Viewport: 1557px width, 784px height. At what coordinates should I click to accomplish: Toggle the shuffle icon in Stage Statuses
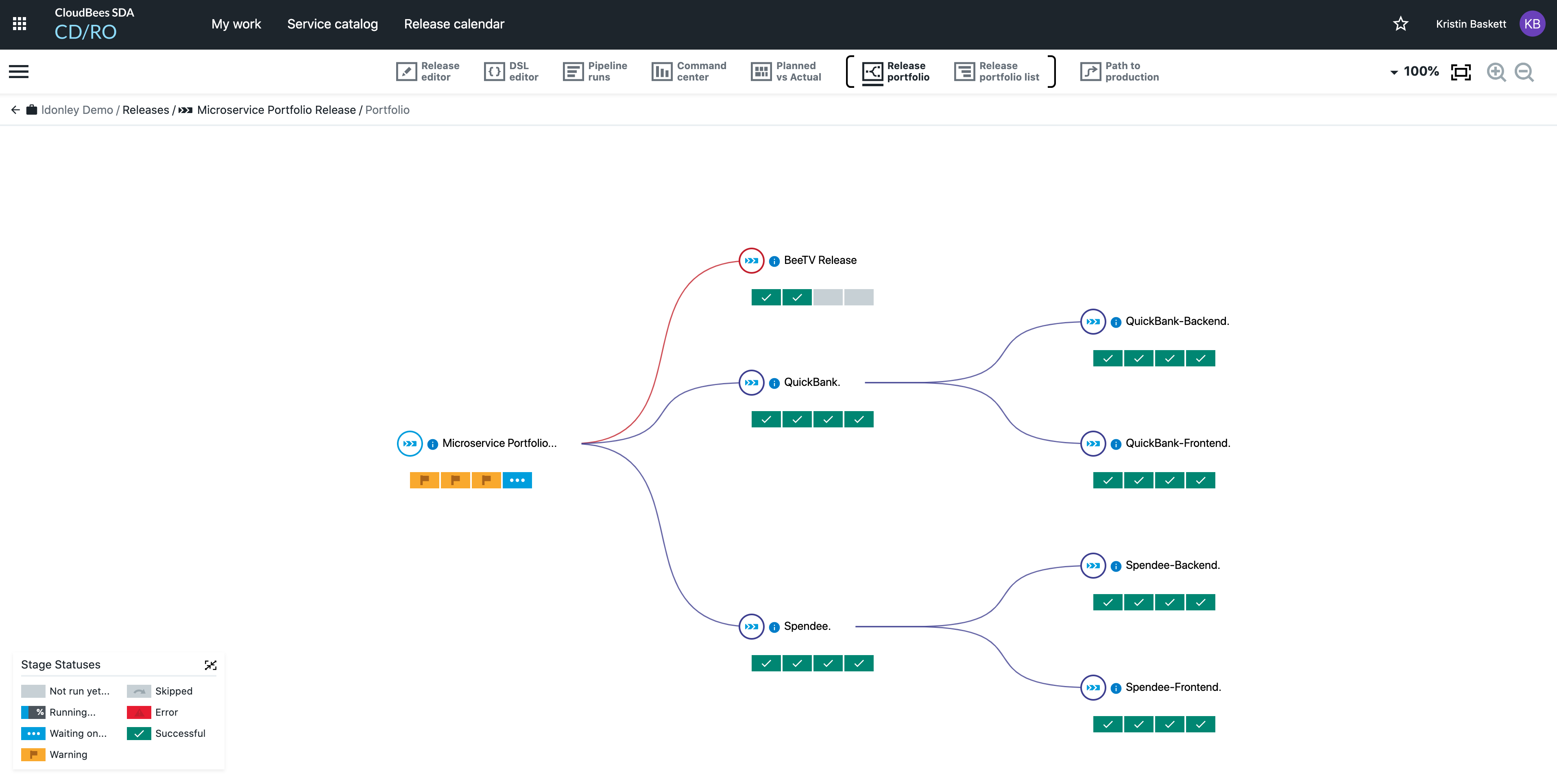pyautogui.click(x=210, y=665)
